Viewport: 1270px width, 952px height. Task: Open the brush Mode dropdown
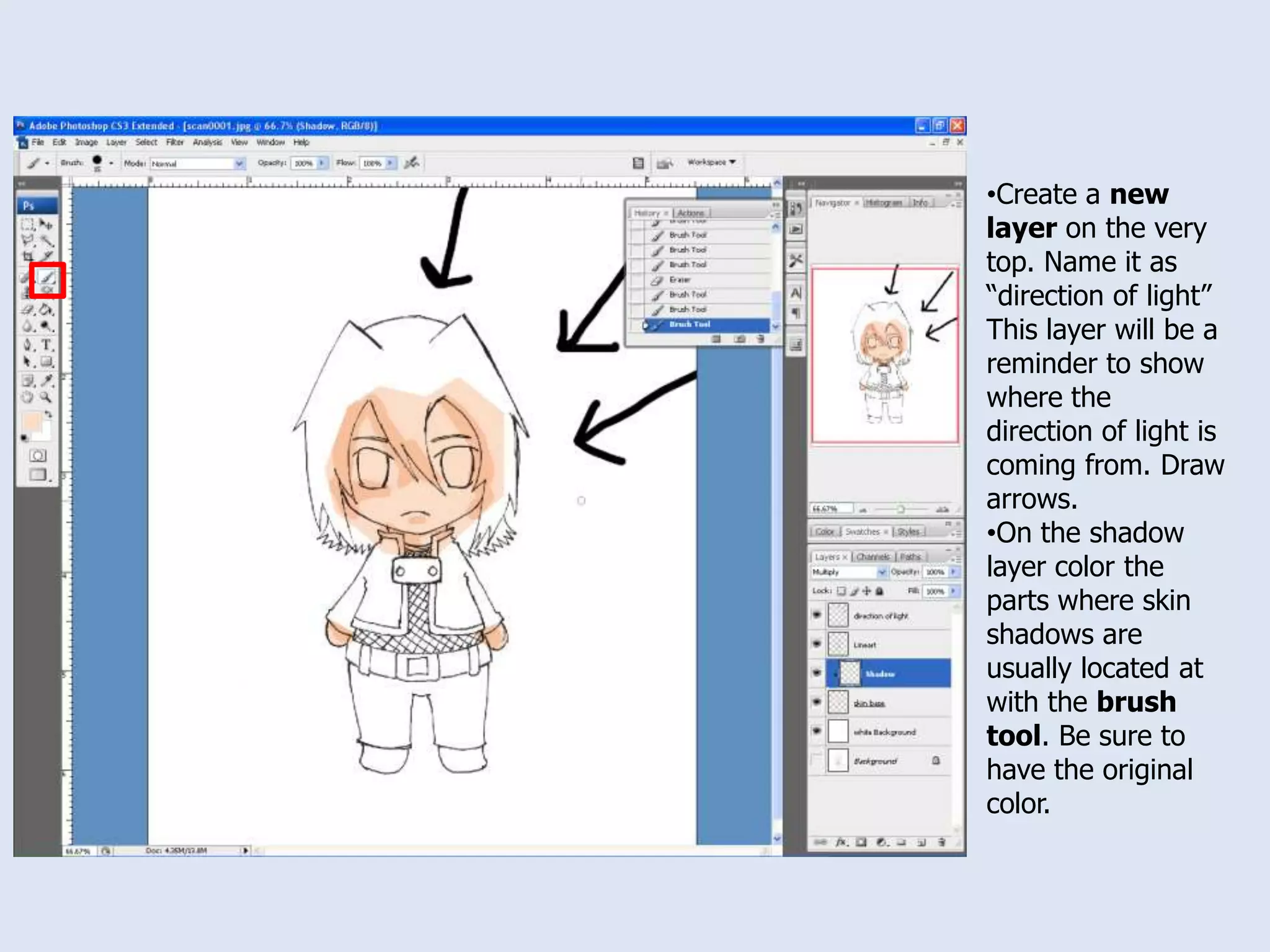239,164
